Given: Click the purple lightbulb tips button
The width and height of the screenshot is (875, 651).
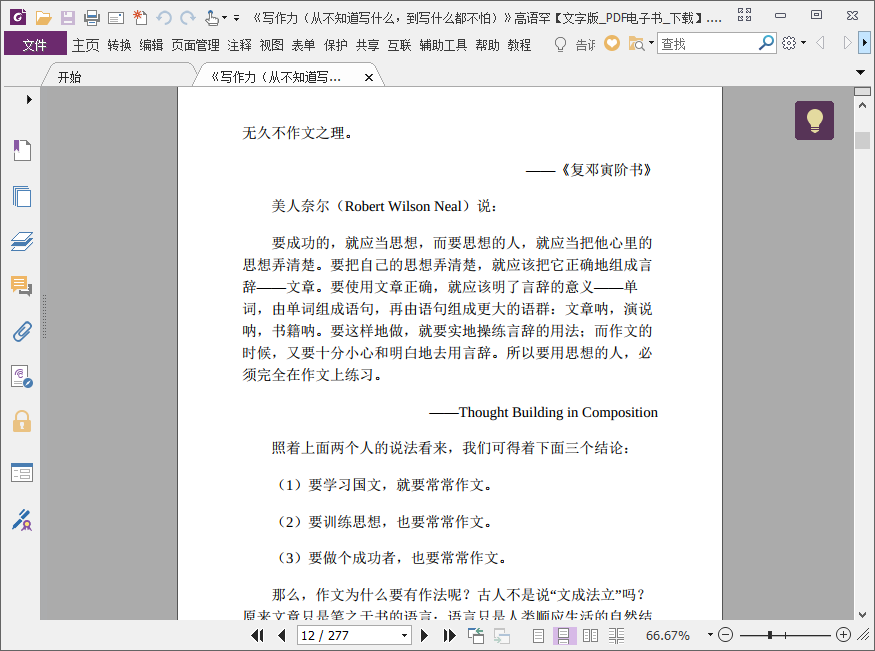Looking at the screenshot, I should tap(814, 120).
